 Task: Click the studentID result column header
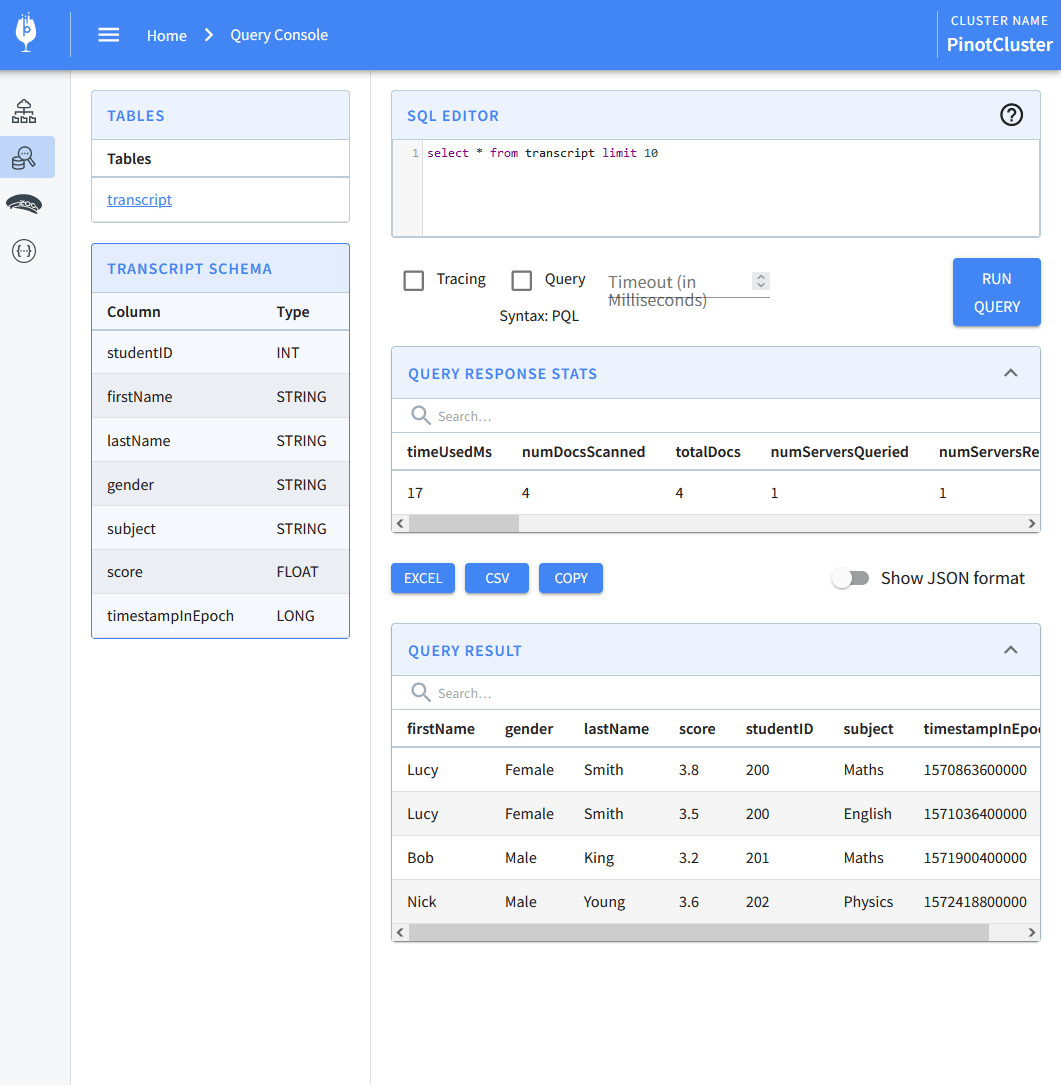click(x=779, y=729)
